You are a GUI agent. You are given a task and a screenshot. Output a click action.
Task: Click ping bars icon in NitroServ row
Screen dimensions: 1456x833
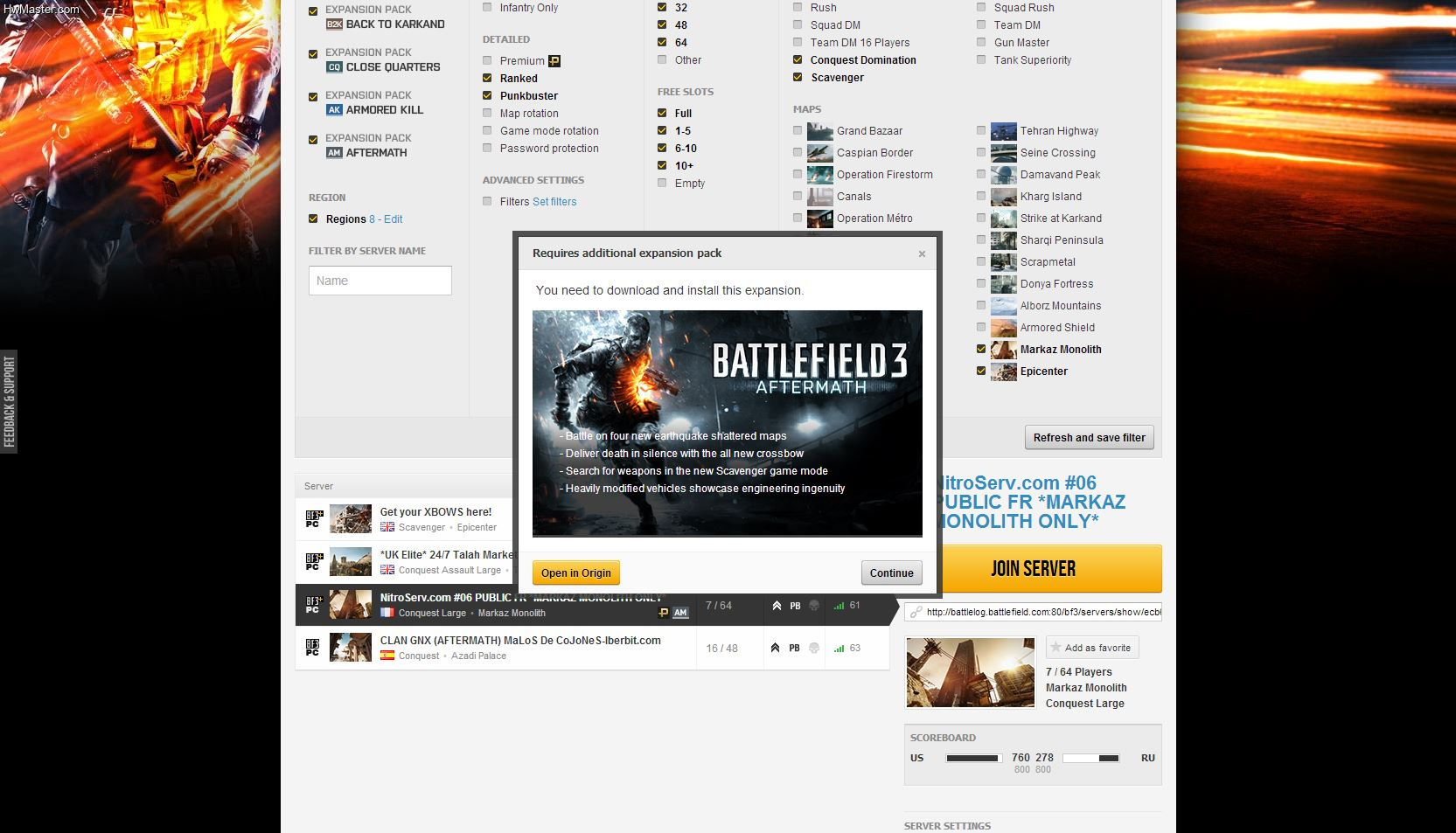tap(839, 606)
